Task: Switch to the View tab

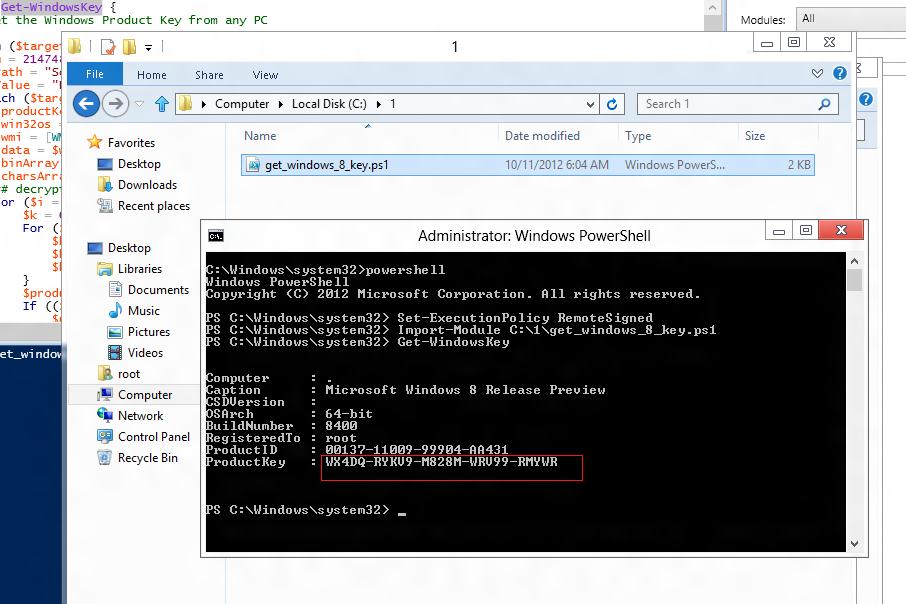Action: pyautogui.click(x=265, y=74)
